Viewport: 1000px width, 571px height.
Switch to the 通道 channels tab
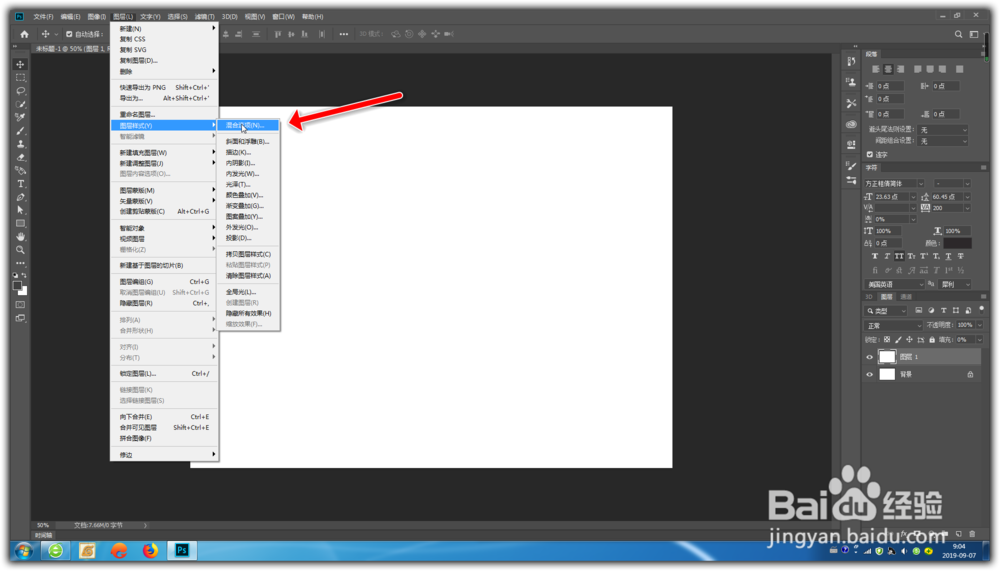click(906, 297)
